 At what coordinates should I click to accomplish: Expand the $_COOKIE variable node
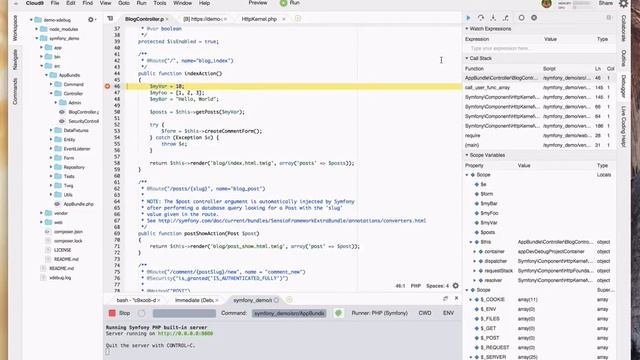(x=471, y=300)
